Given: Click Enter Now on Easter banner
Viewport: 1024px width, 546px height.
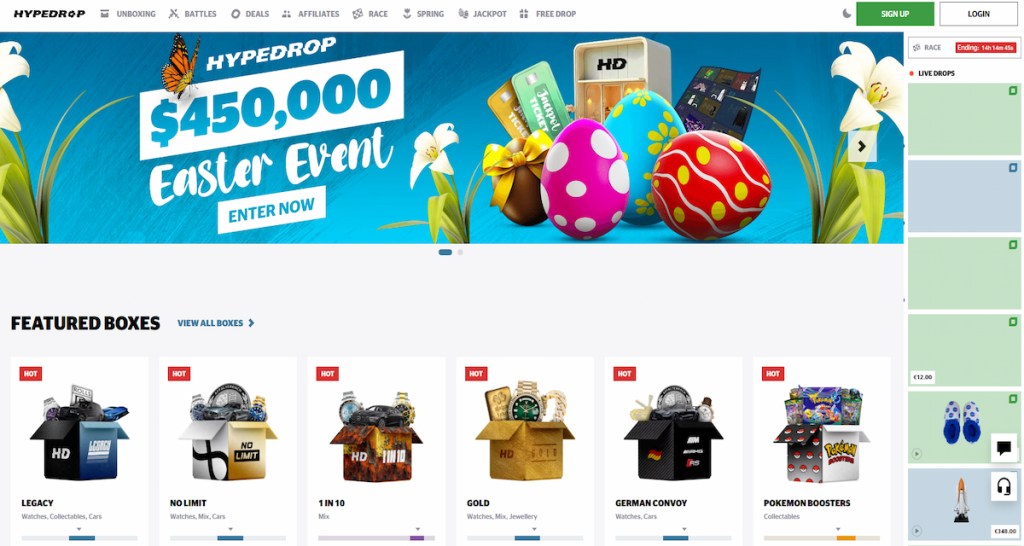Looking at the screenshot, I should coord(271,210).
